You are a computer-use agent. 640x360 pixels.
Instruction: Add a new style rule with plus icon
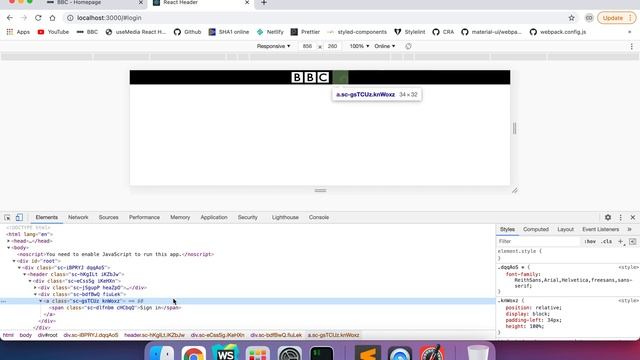tap(620, 241)
